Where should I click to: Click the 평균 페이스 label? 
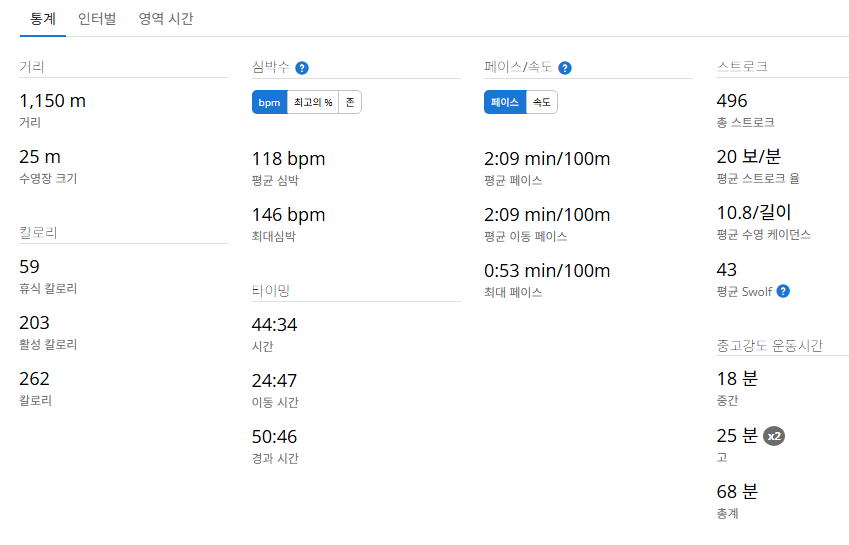[x=513, y=181]
